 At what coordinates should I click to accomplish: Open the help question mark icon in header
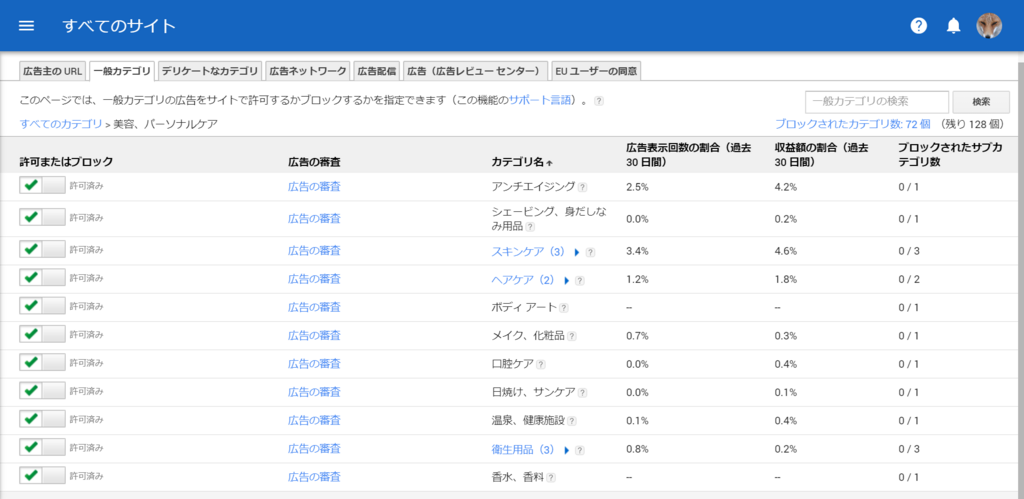919,26
